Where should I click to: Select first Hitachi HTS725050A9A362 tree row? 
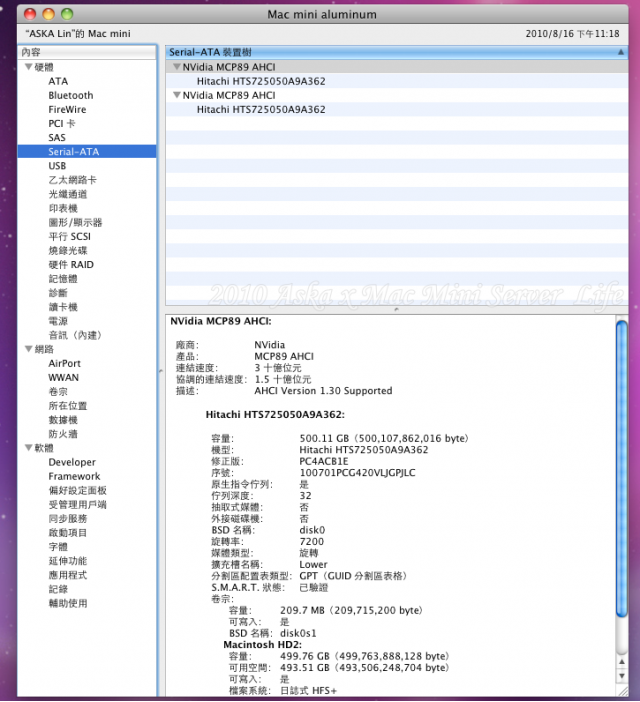pos(397,81)
